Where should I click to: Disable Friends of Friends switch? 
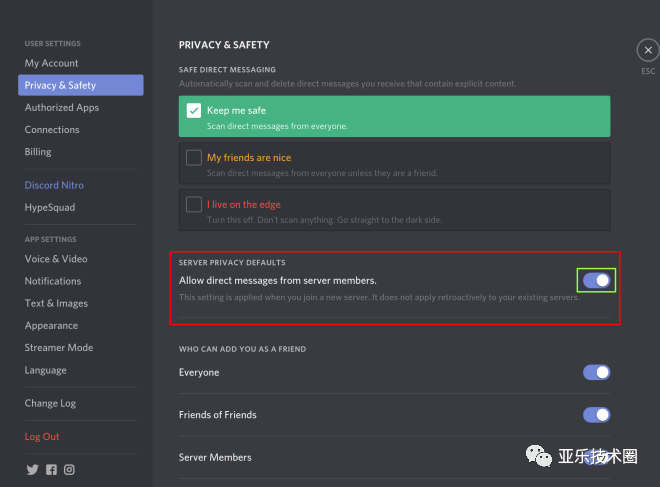[x=596, y=415]
